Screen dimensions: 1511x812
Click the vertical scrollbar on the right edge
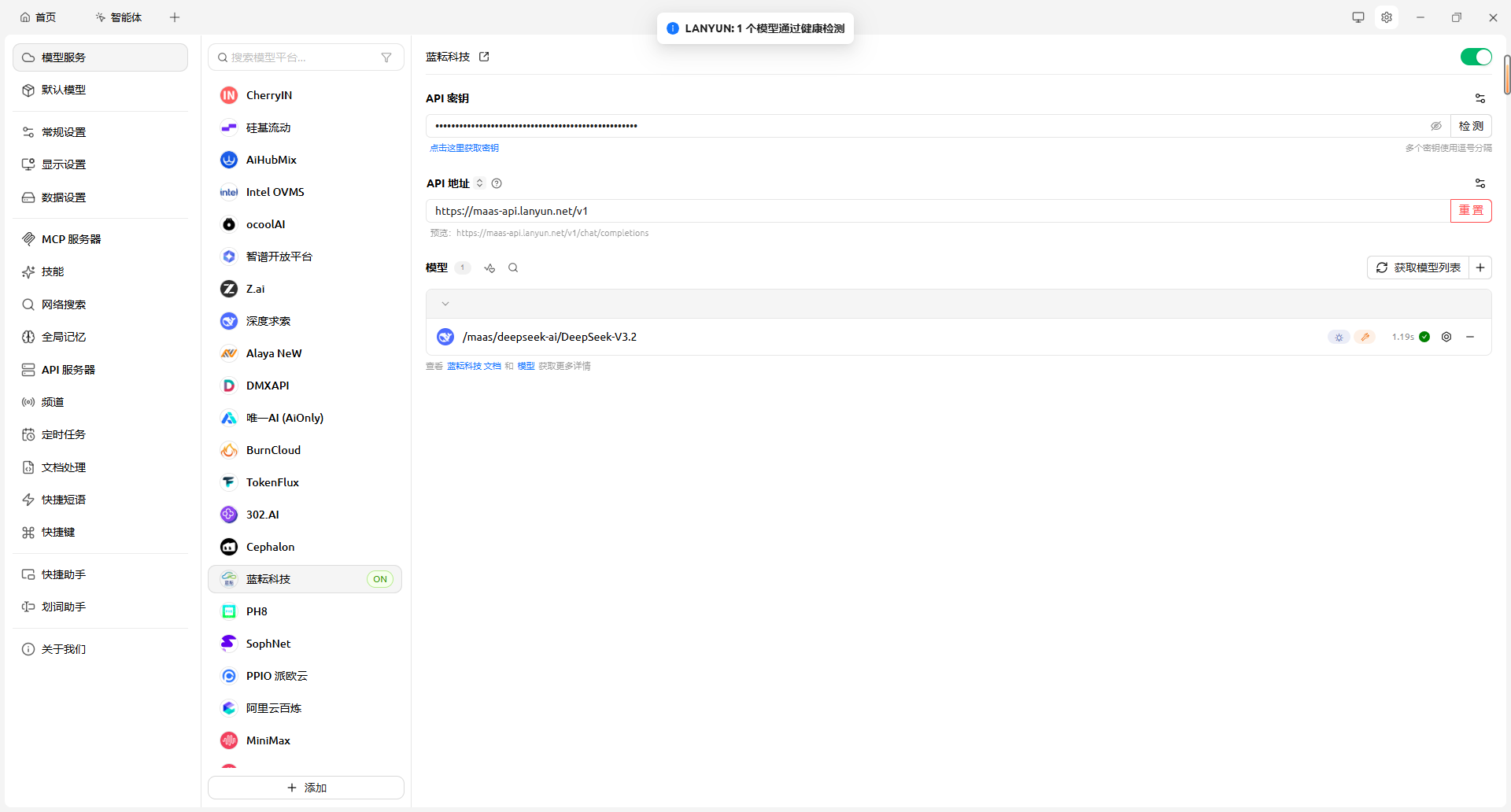1507,75
